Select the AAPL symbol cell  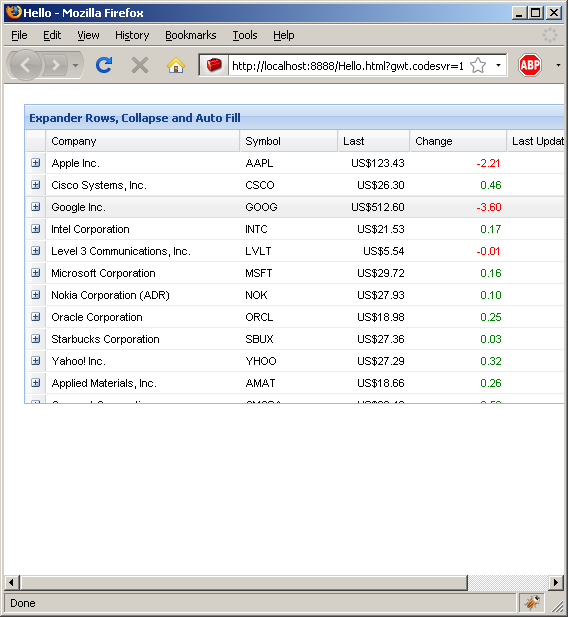(x=259, y=163)
